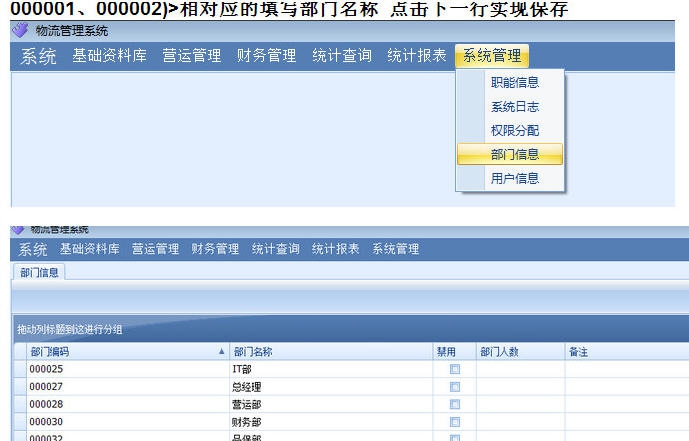Select department code cell 000030
This screenshot has width=689, height=441.
[x=127, y=422]
